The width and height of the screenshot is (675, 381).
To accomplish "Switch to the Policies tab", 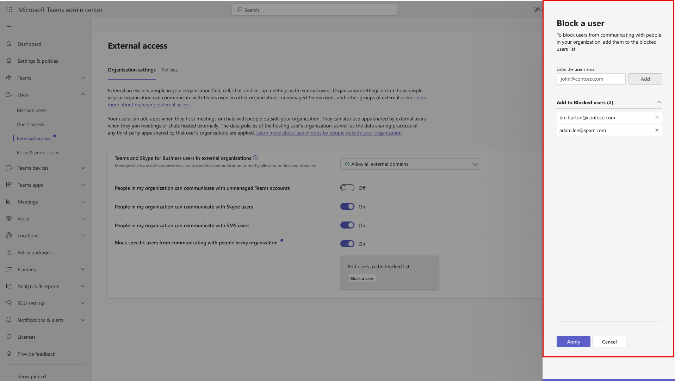I will 170,70.
